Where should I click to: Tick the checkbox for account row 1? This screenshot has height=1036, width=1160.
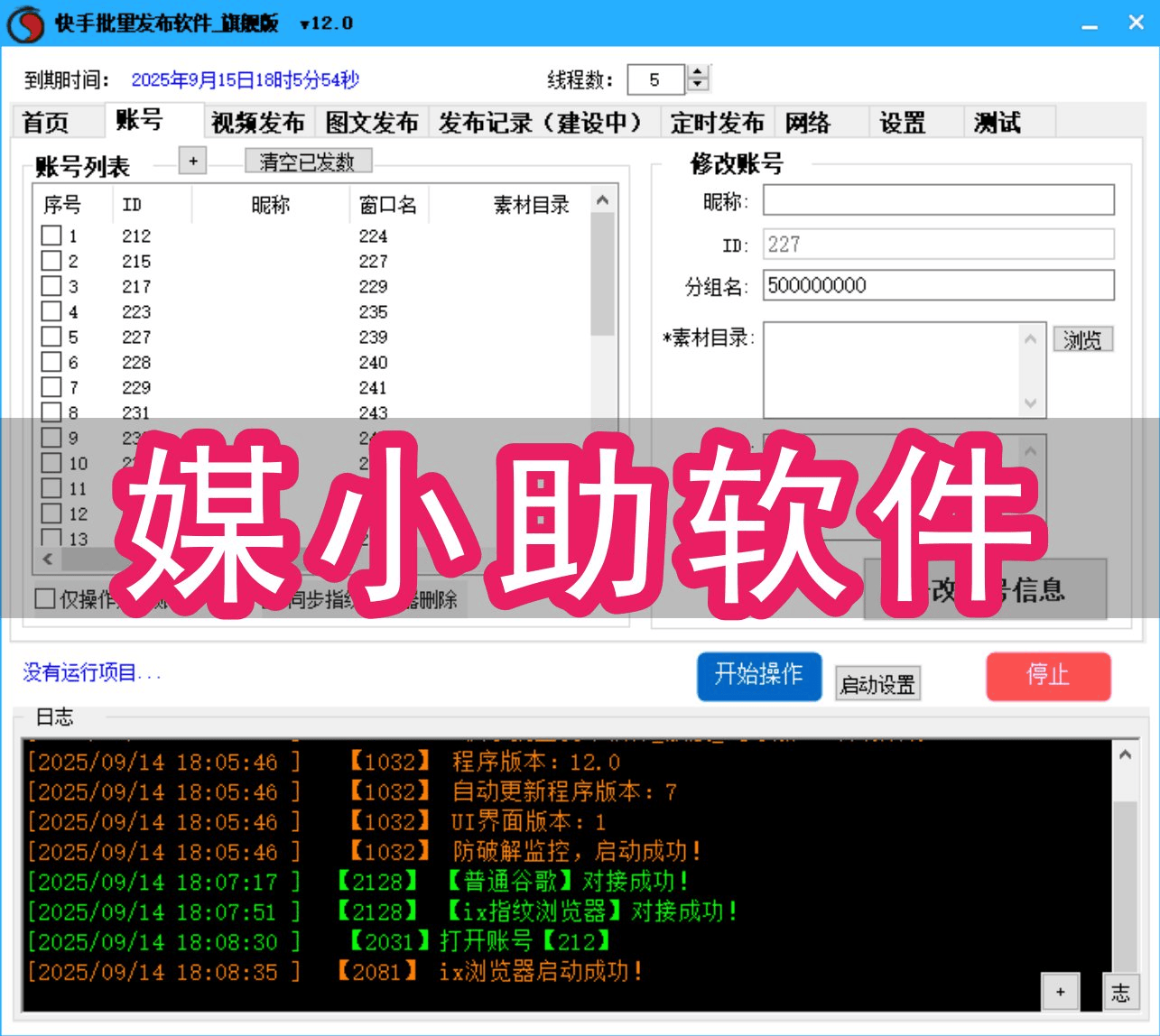coord(51,236)
